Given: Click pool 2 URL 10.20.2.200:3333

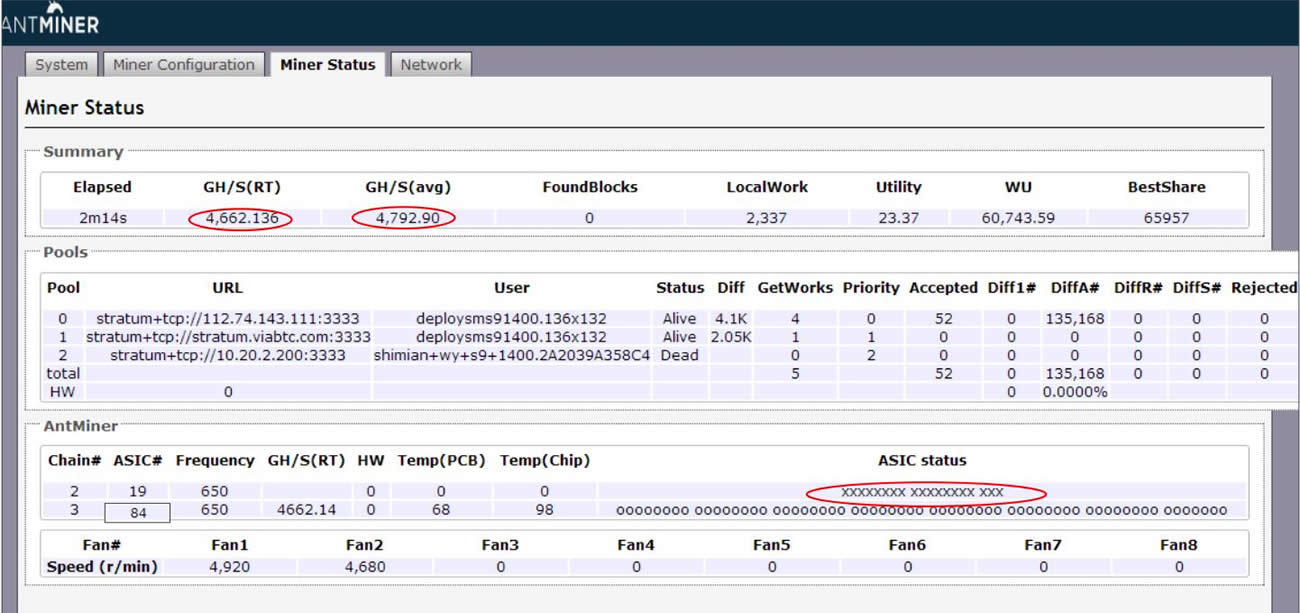Looking at the screenshot, I should click(228, 355).
